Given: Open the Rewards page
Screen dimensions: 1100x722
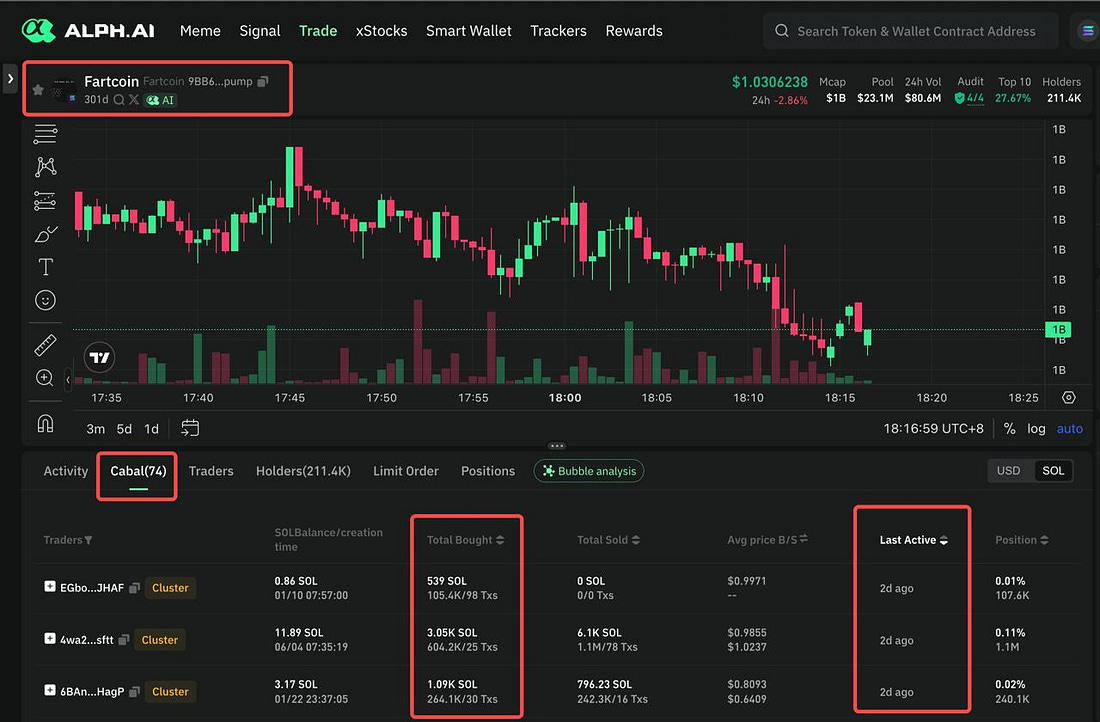Looking at the screenshot, I should coord(634,31).
